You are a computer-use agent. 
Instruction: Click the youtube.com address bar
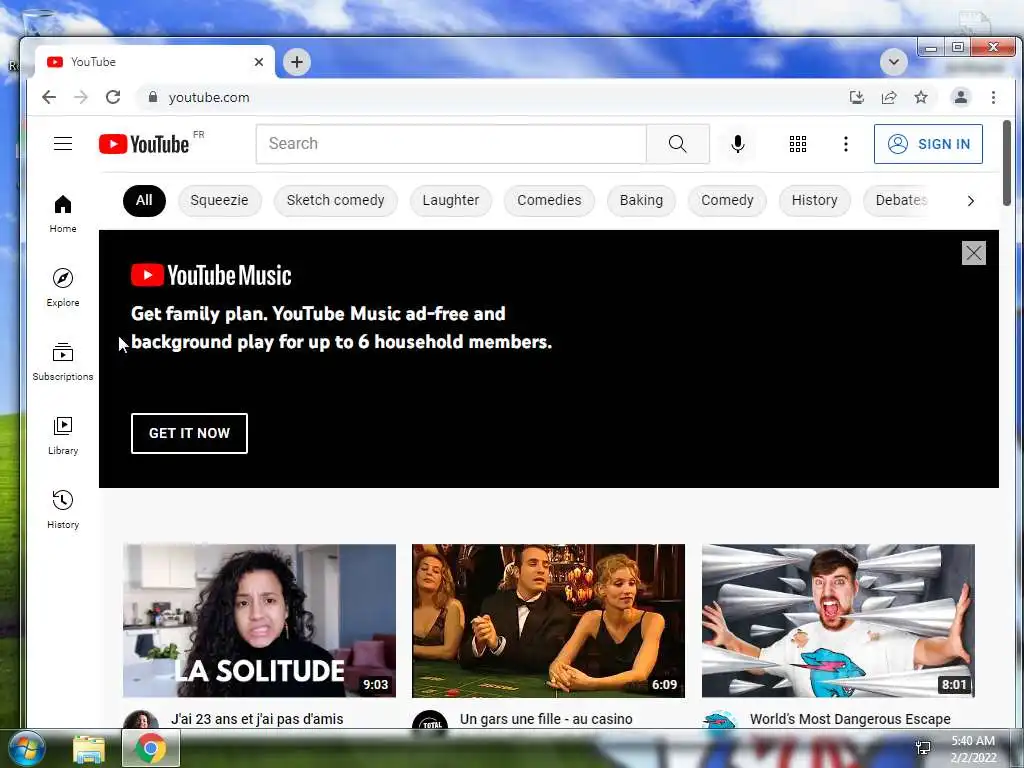(490, 97)
